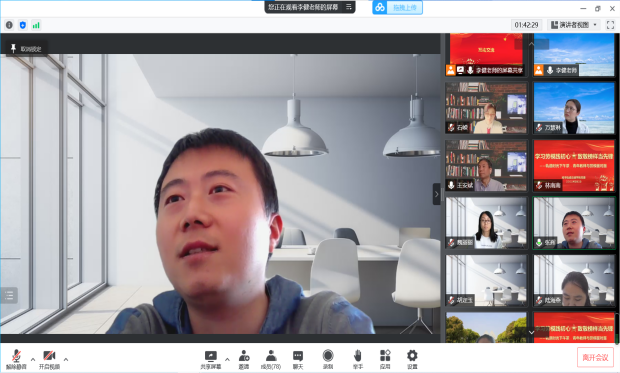Unmute the microphone in the bottom toolbar
Viewport: 620px width, 373px height.
(x=16, y=359)
